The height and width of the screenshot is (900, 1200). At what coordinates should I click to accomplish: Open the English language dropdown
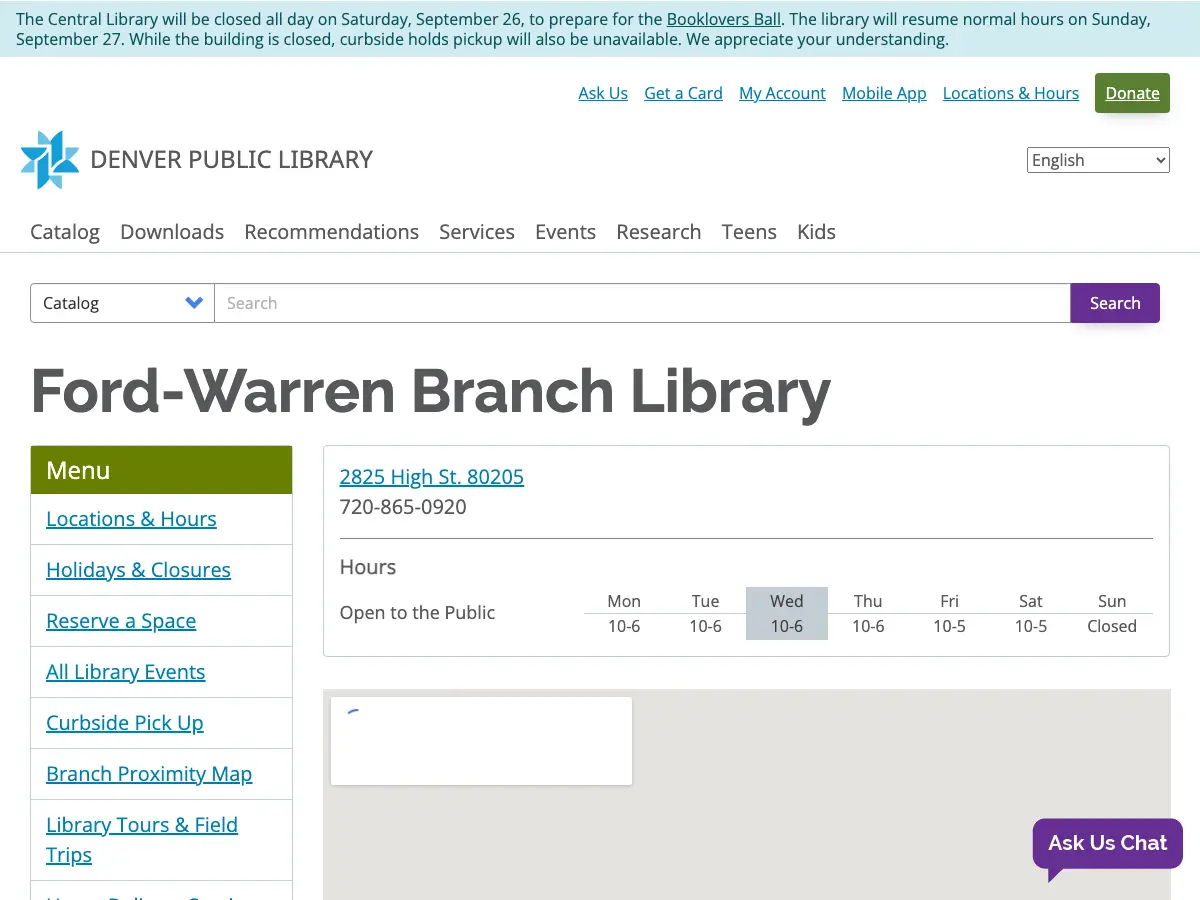(1098, 160)
